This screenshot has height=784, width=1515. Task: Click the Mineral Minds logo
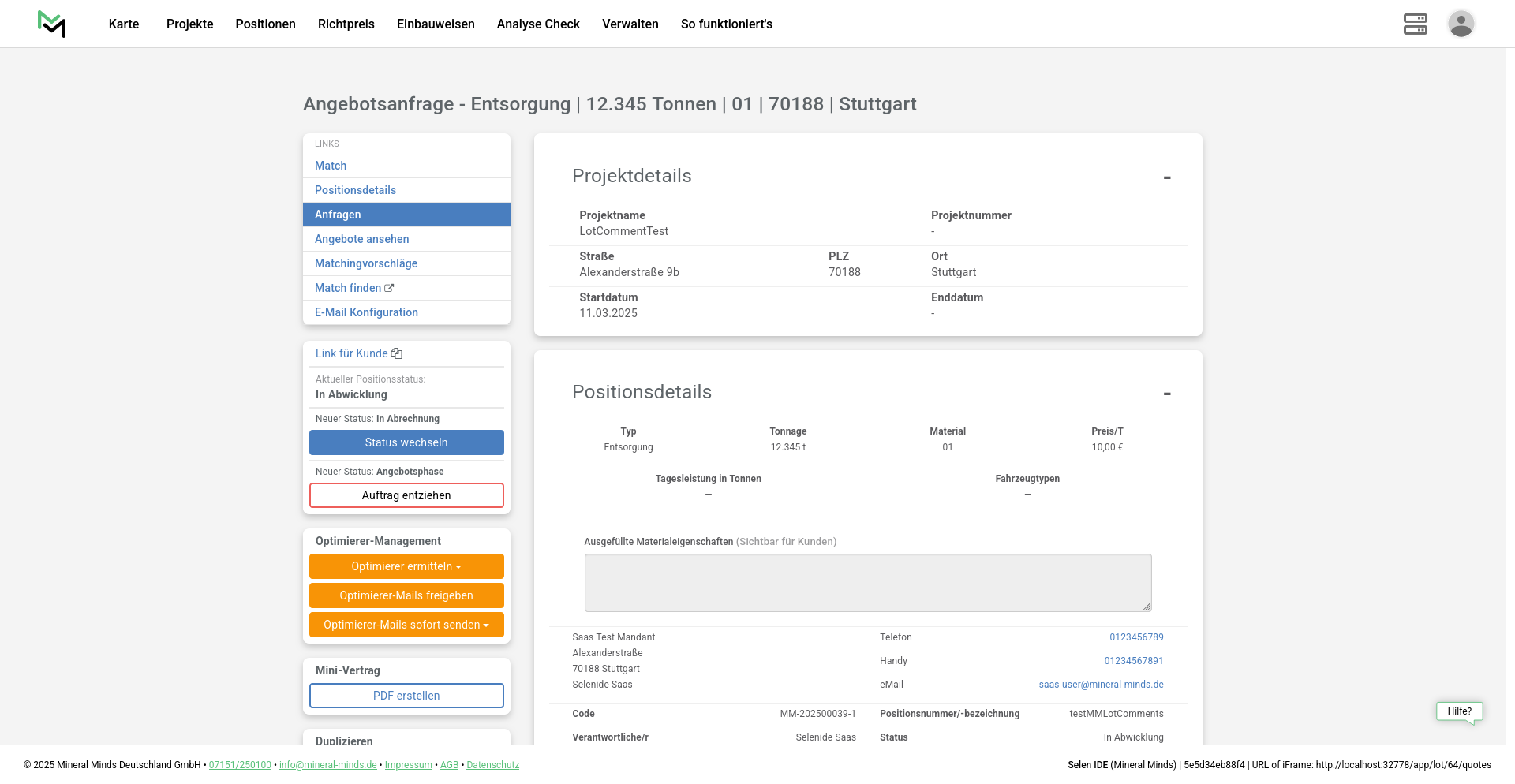coord(52,24)
